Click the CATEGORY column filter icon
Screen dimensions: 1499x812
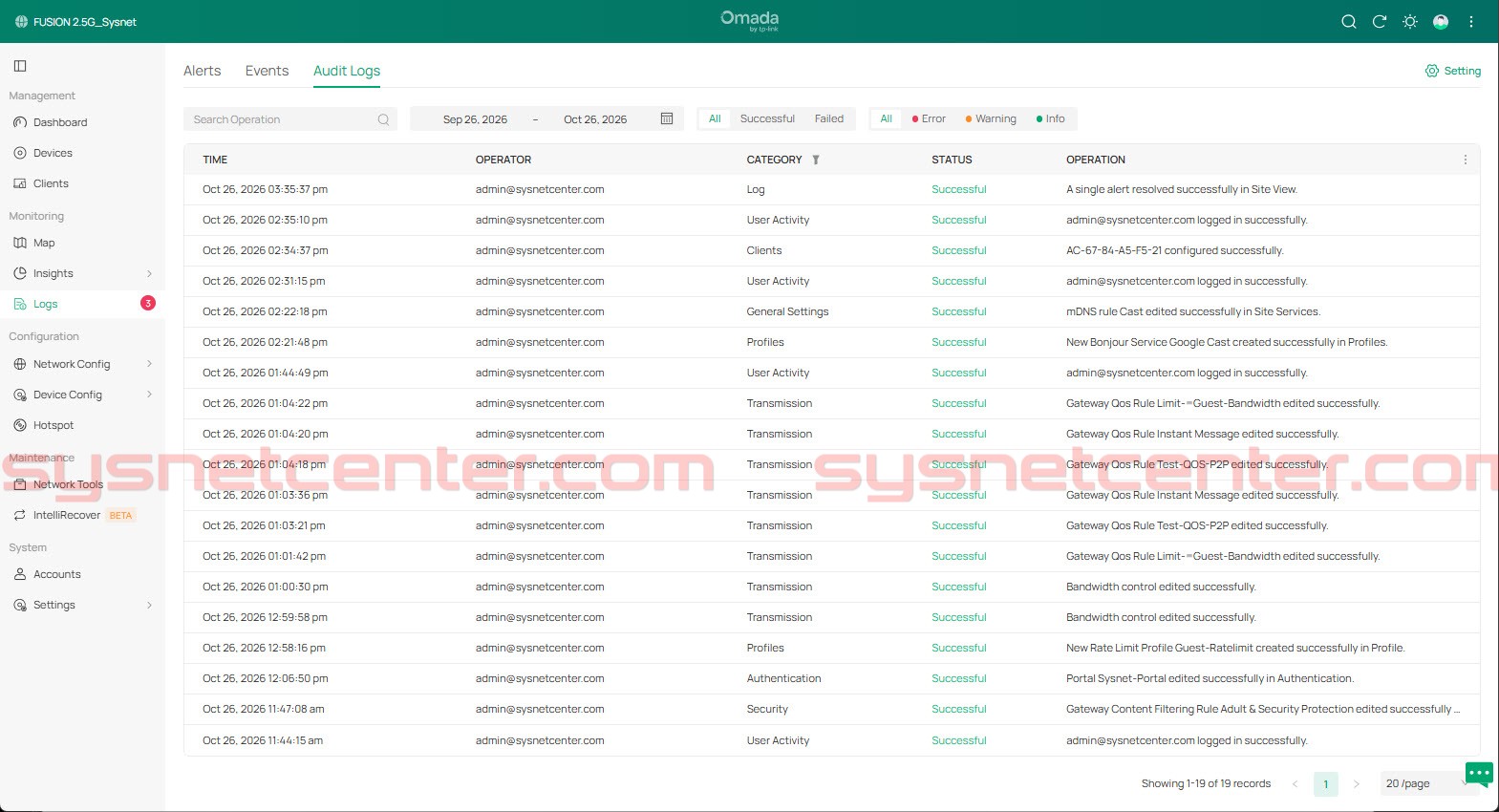tap(816, 160)
